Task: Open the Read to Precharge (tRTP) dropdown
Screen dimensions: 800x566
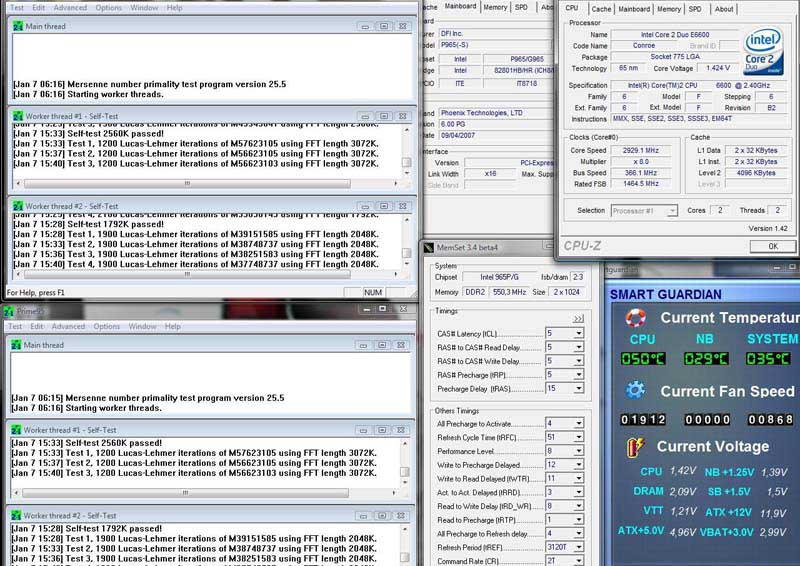Action: coord(579,520)
